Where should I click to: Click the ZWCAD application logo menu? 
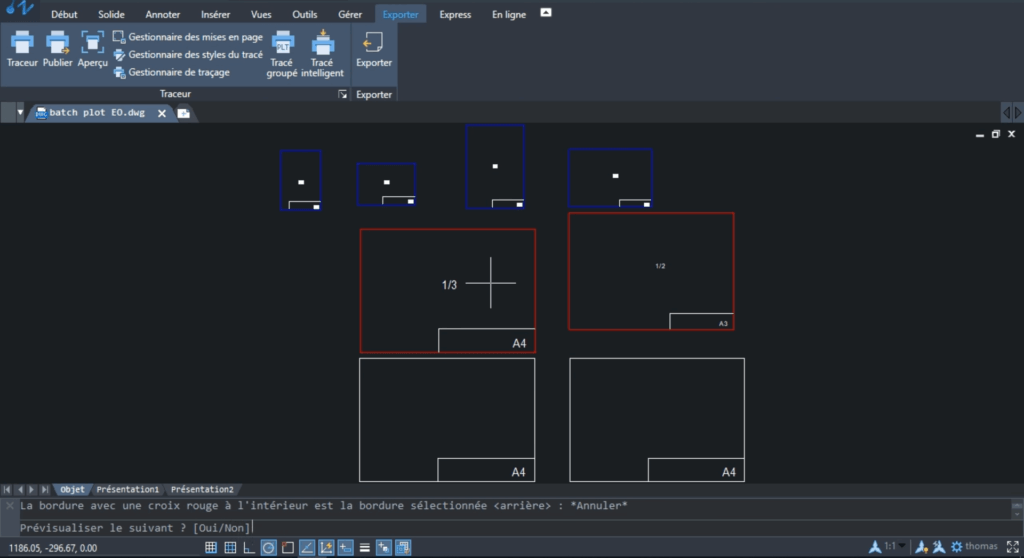[x=20, y=8]
